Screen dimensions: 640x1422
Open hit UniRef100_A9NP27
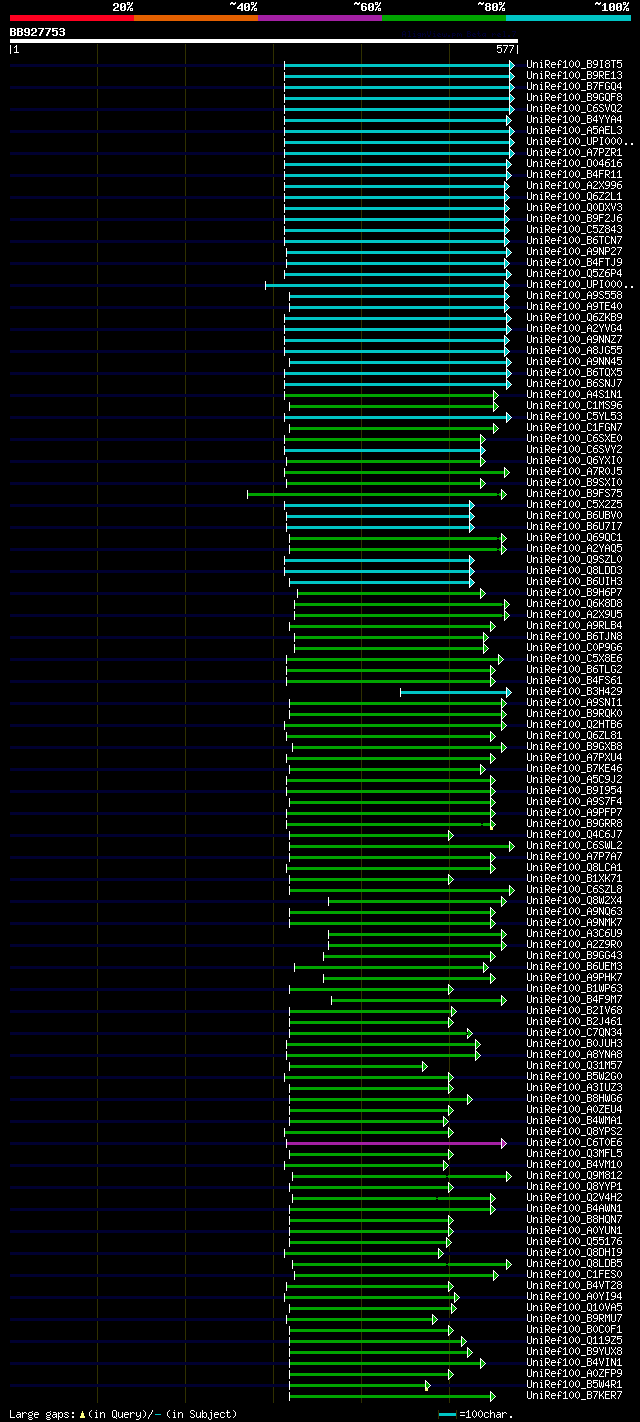574,251
